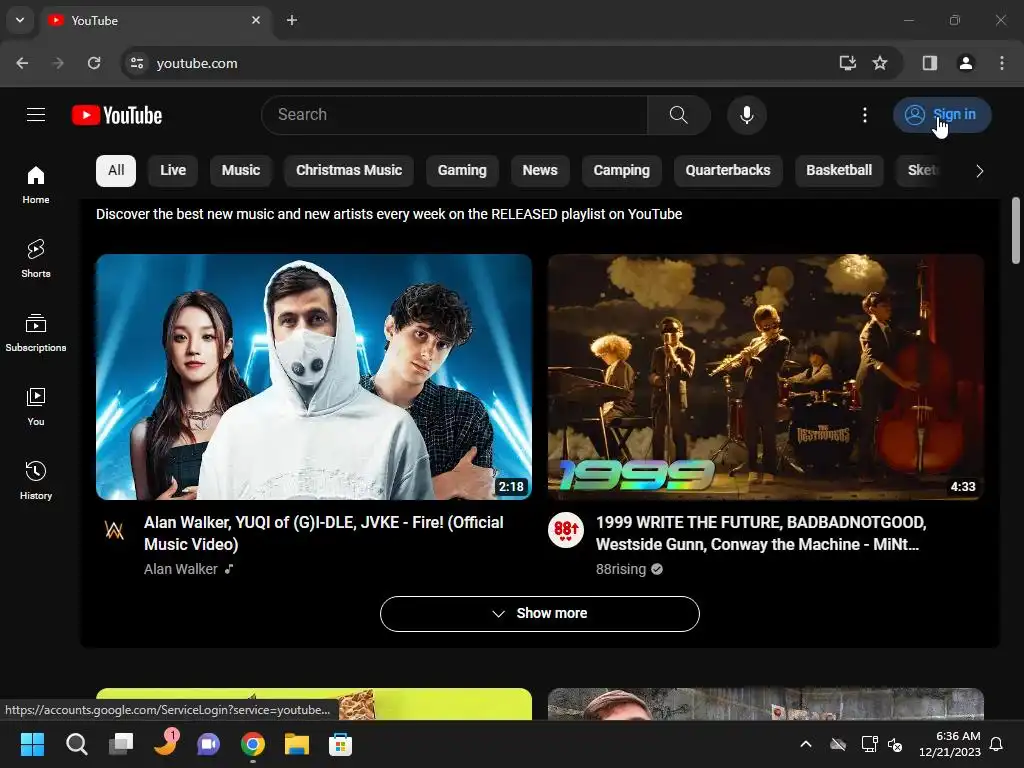Toggle the Chrome side panel
Screen dimensions: 1024x768
pyautogui.click(x=929, y=63)
